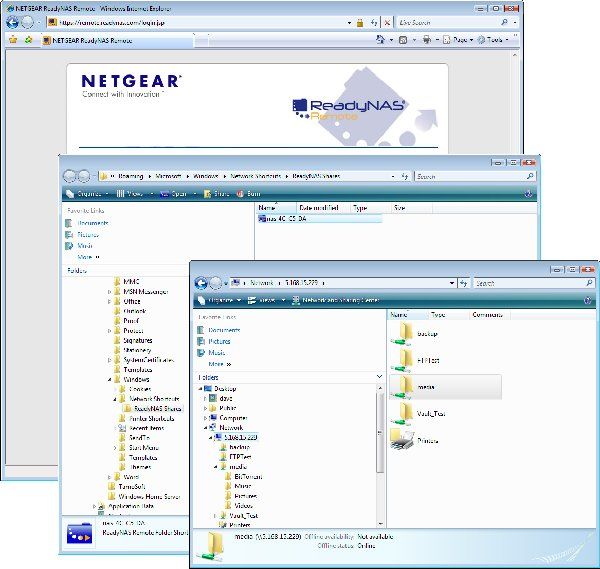
Task: Click the Internet Explorer address URL field
Action: pos(197,23)
